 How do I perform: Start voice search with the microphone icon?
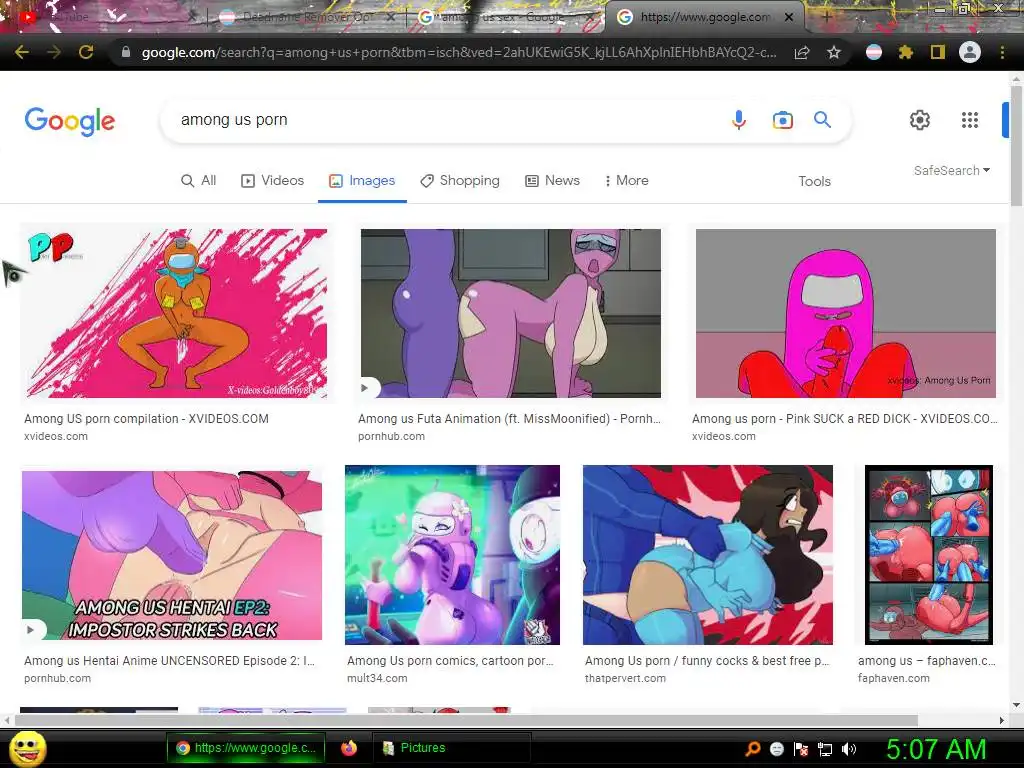point(739,120)
